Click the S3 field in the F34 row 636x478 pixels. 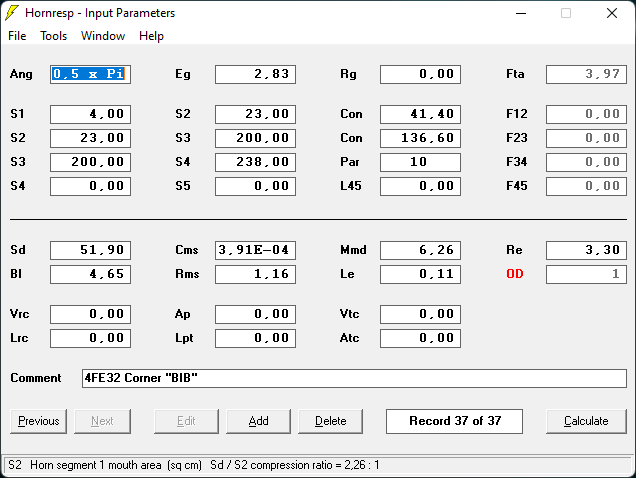(x=90, y=162)
